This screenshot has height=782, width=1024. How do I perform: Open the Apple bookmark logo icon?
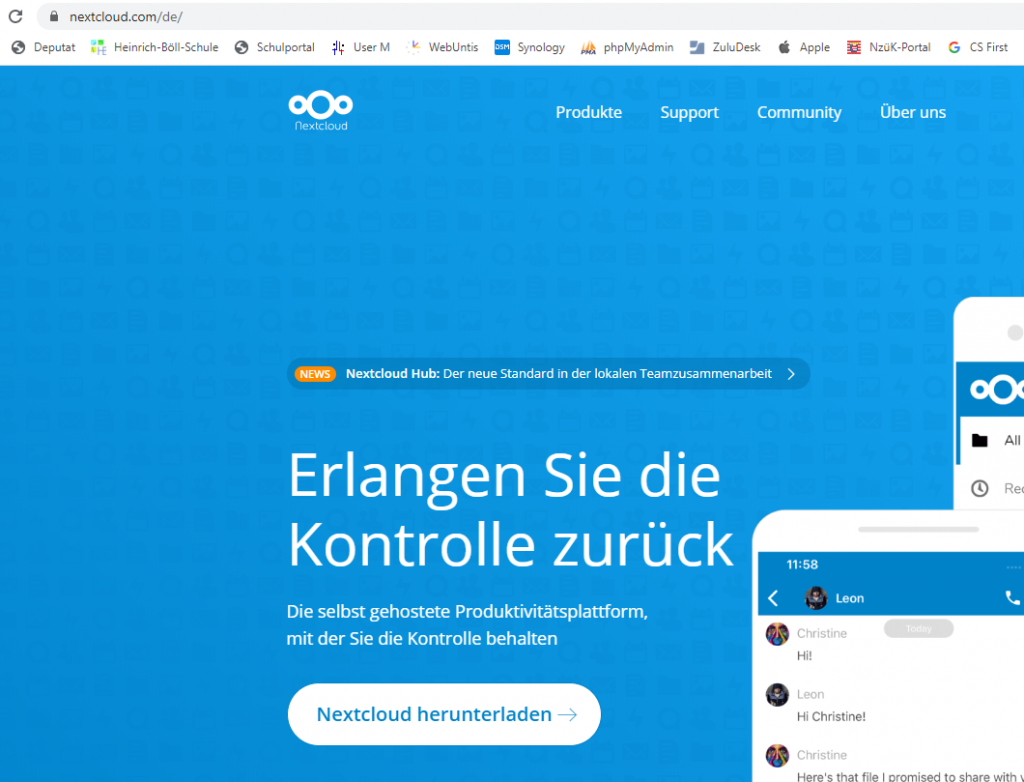784,47
